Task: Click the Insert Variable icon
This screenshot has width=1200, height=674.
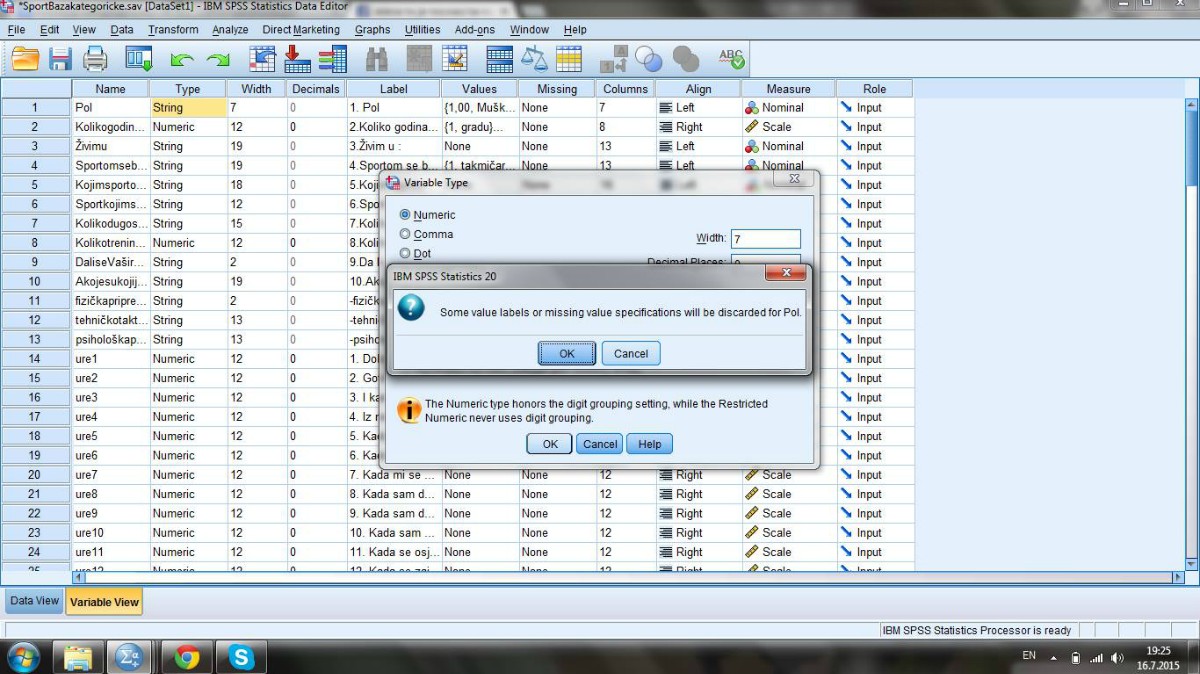Action: [455, 59]
